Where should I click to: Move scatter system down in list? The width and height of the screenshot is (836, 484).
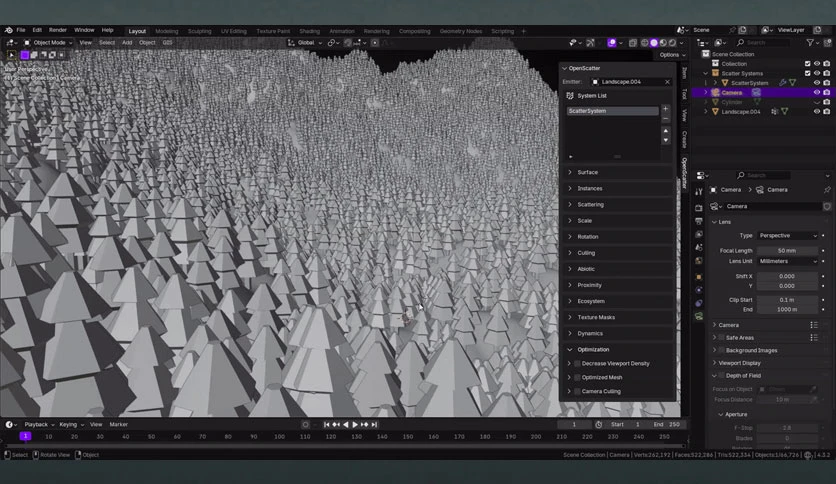coord(665,140)
